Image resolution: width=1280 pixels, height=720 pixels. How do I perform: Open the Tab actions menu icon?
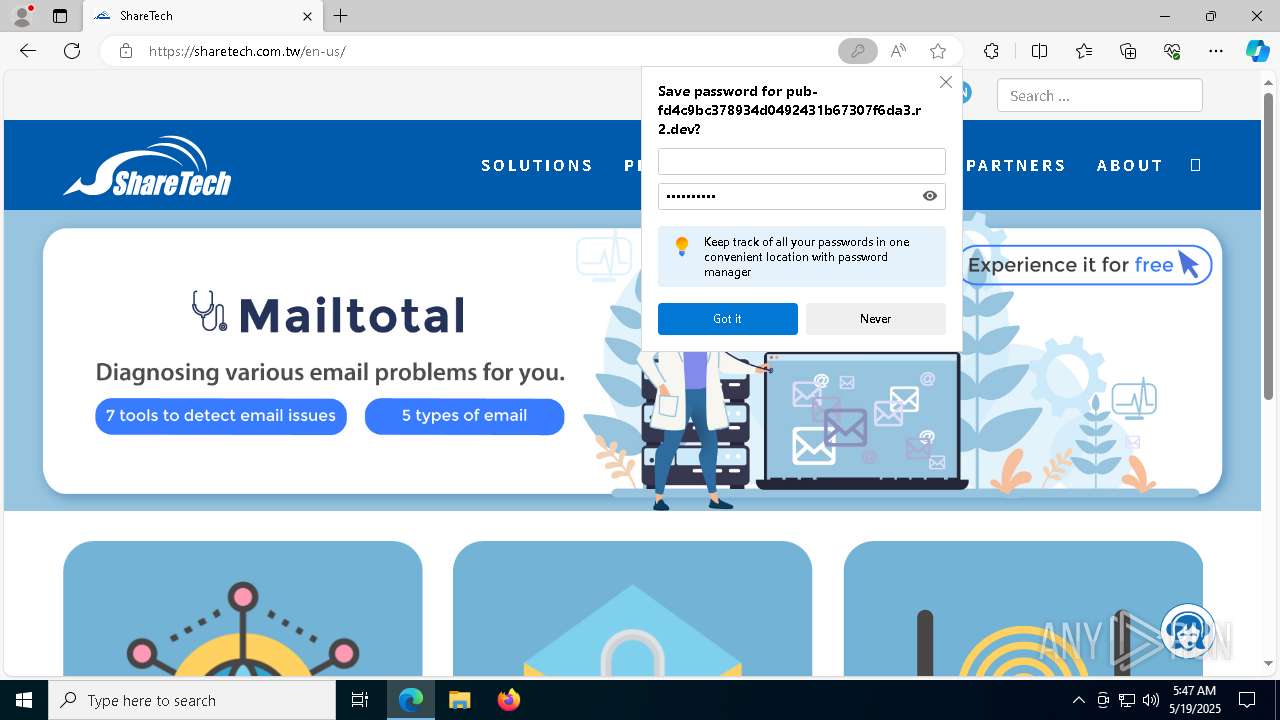tap(60, 16)
